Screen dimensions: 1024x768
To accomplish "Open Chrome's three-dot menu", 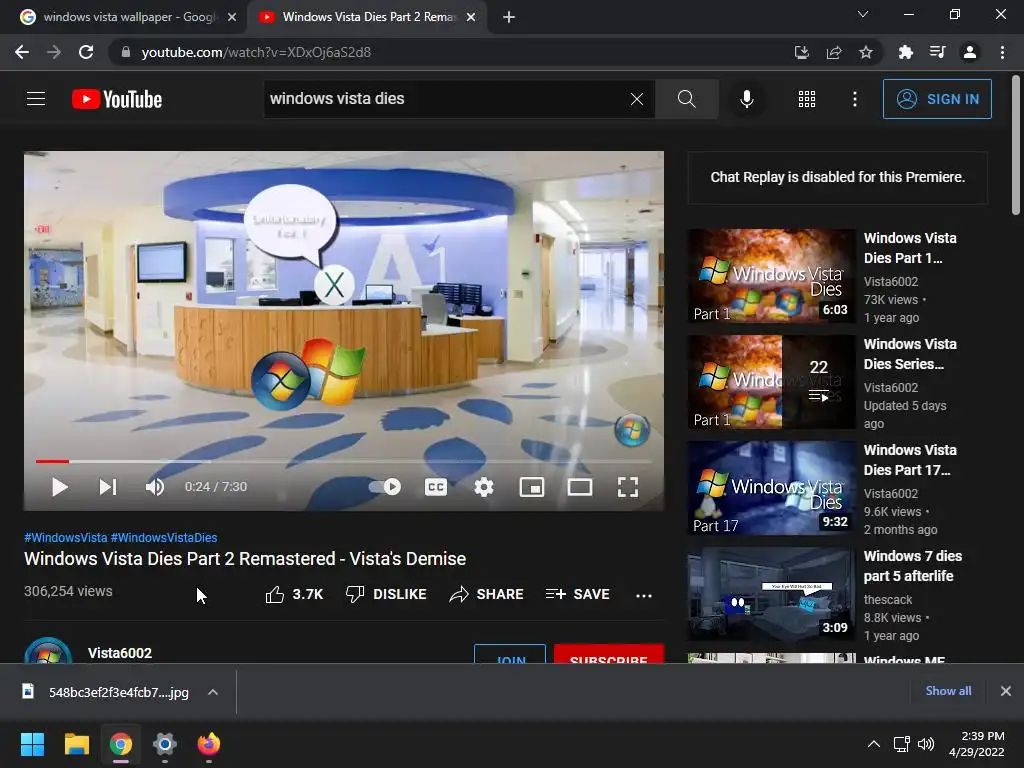I will 1002,52.
